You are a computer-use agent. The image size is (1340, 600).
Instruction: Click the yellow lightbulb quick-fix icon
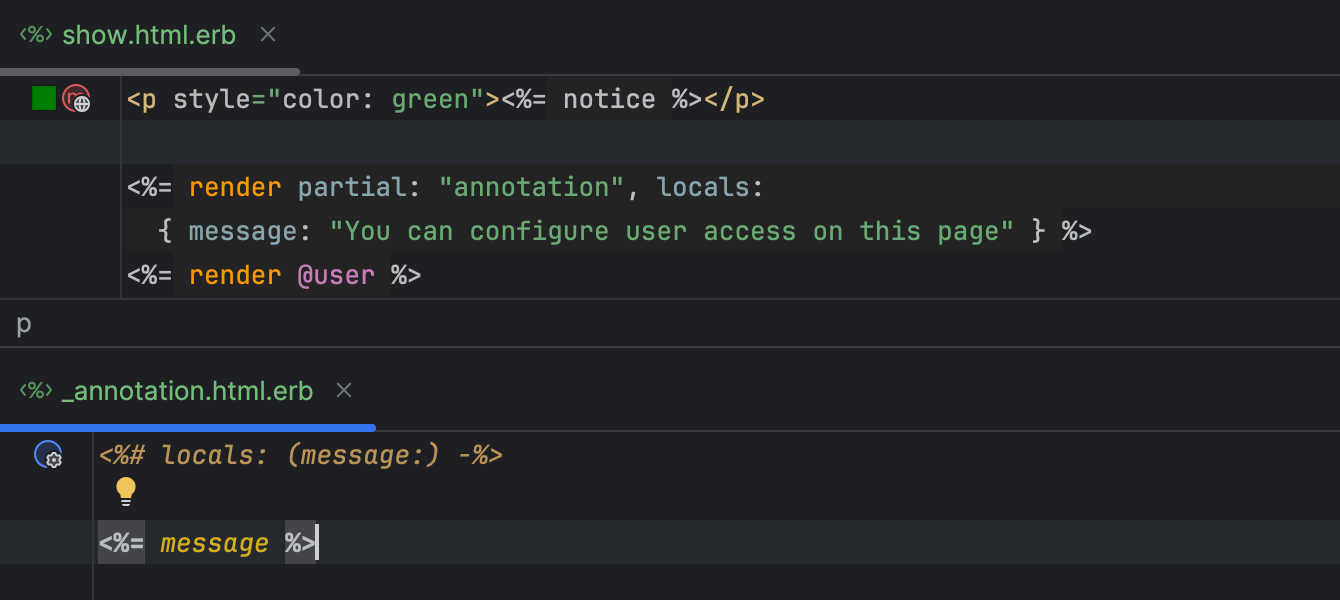pyautogui.click(x=126, y=490)
